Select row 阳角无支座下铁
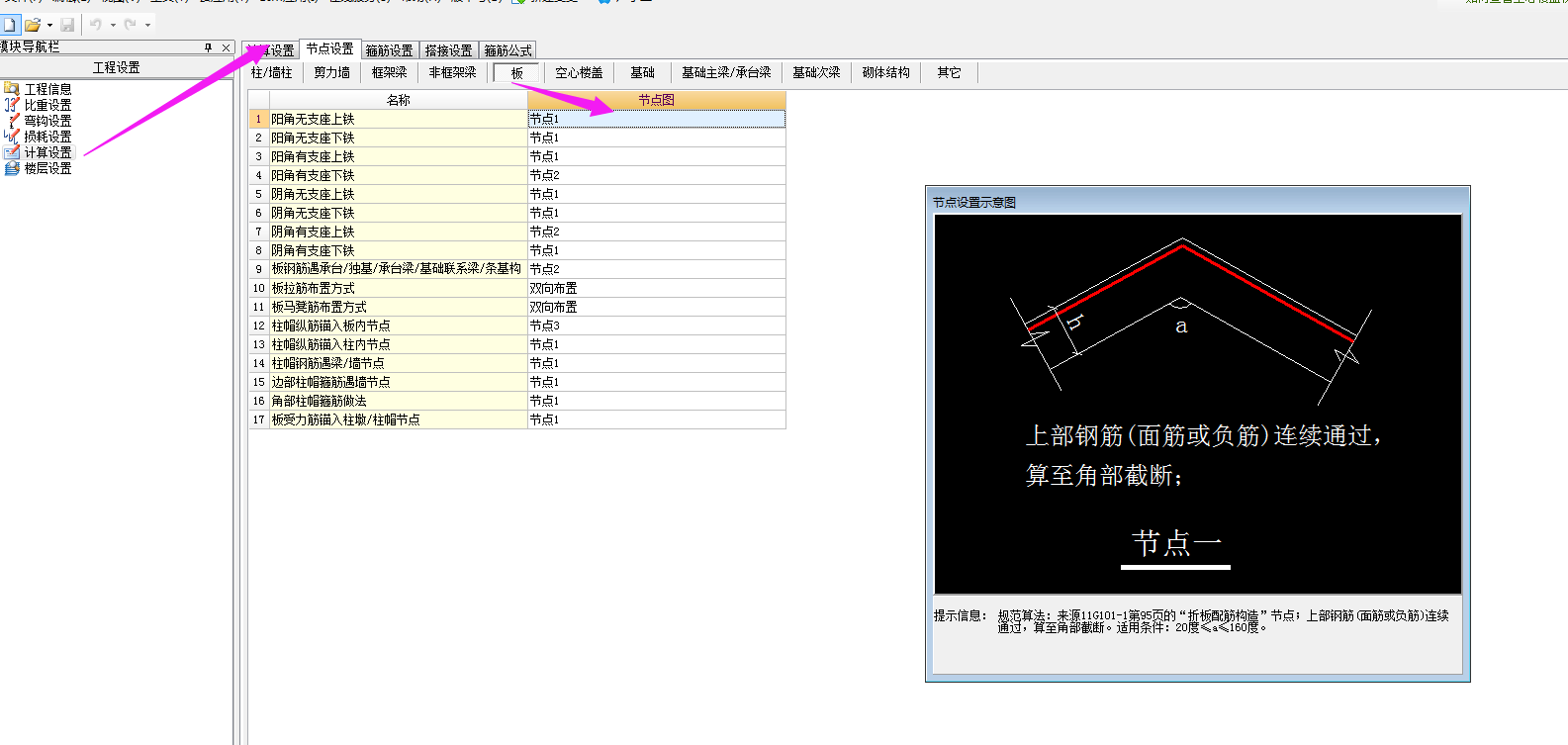 point(517,138)
